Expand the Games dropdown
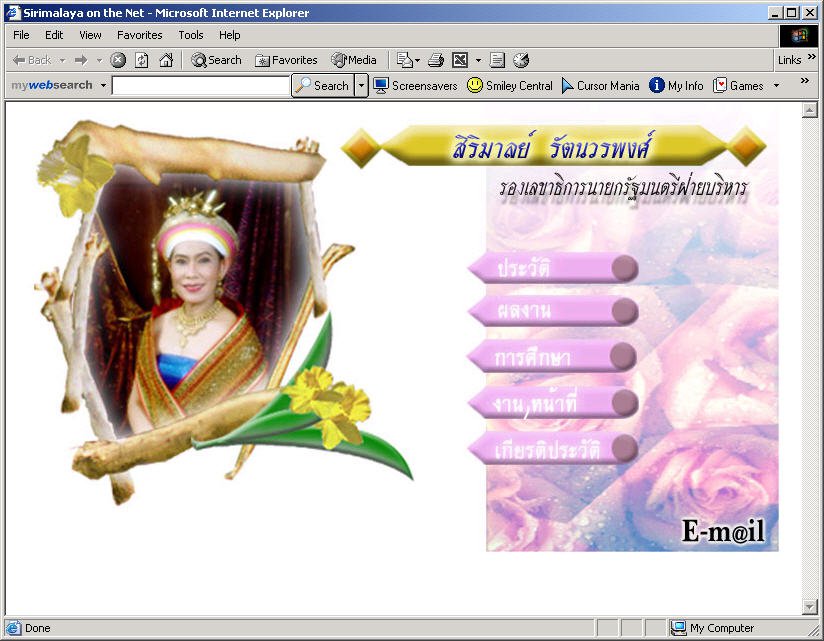 tap(776, 86)
